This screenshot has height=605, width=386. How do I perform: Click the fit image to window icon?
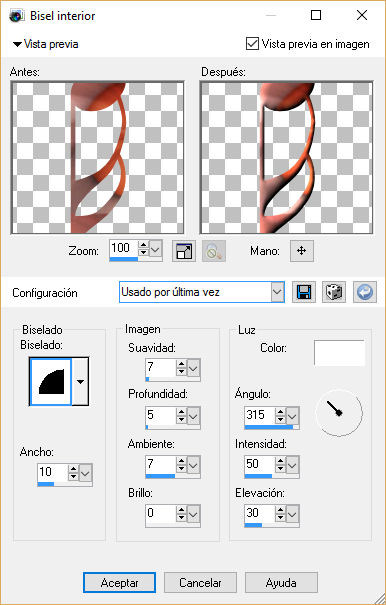click(184, 251)
